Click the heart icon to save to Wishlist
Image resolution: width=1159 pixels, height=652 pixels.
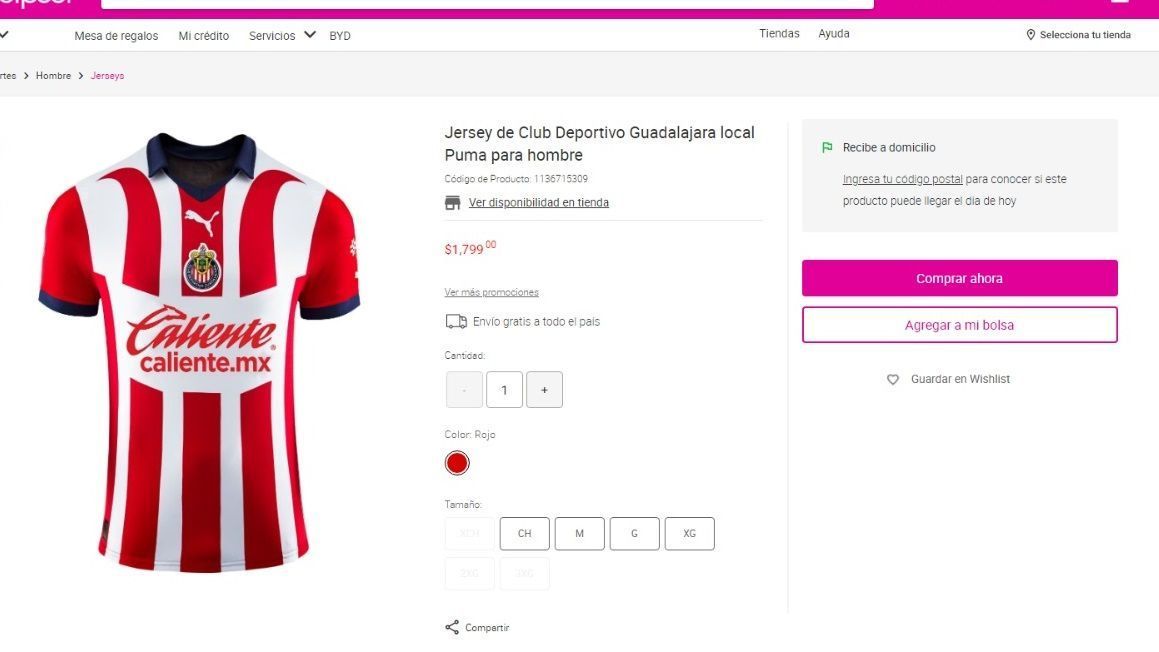[893, 379]
